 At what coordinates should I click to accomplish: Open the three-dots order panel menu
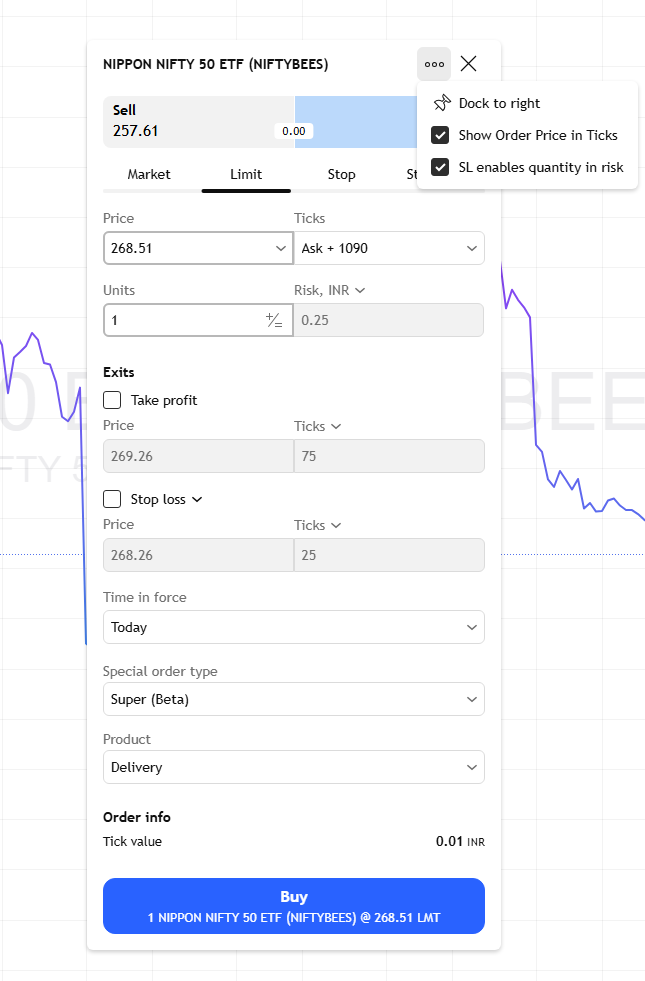(x=434, y=64)
